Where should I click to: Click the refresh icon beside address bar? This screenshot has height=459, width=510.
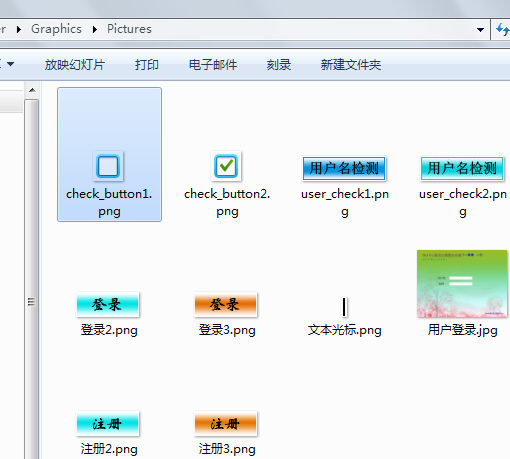[502, 30]
